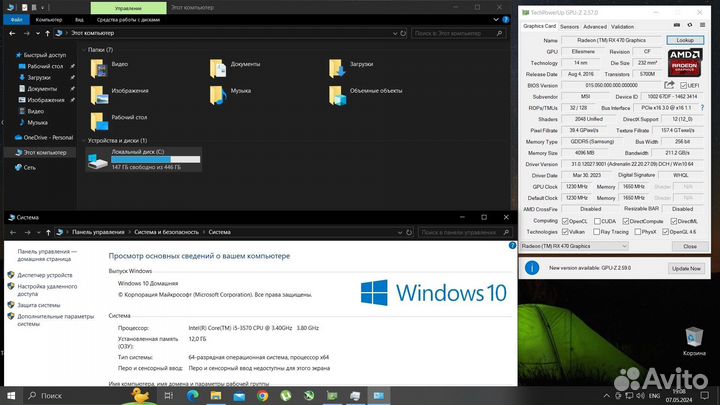This screenshot has height=405, width=720.
Task: Click Explorer up-arrow navigation button
Action: pyautogui.click(x=47, y=33)
